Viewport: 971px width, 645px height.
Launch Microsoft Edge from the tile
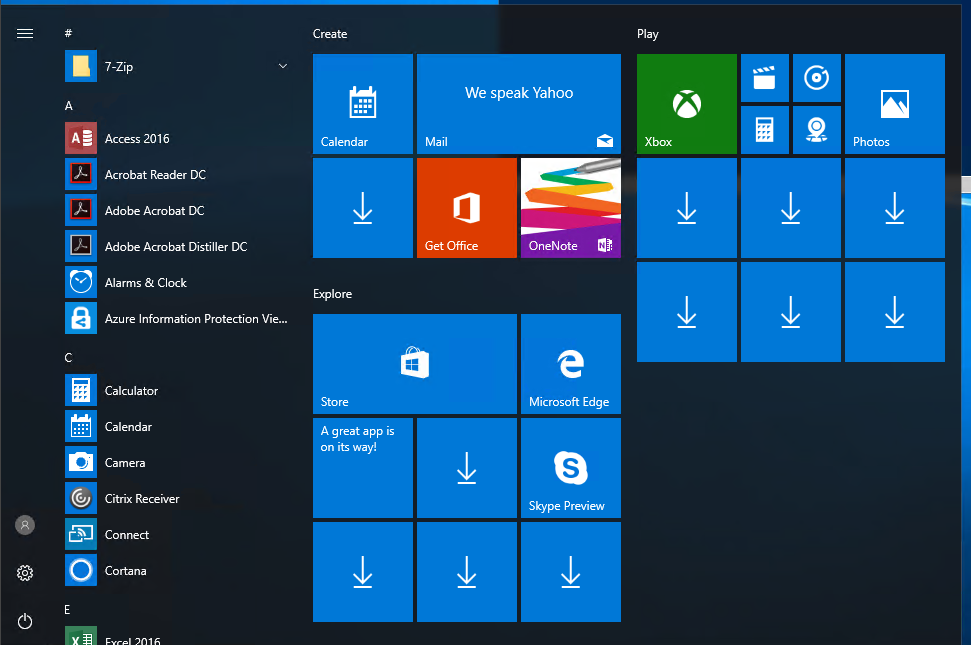(570, 364)
